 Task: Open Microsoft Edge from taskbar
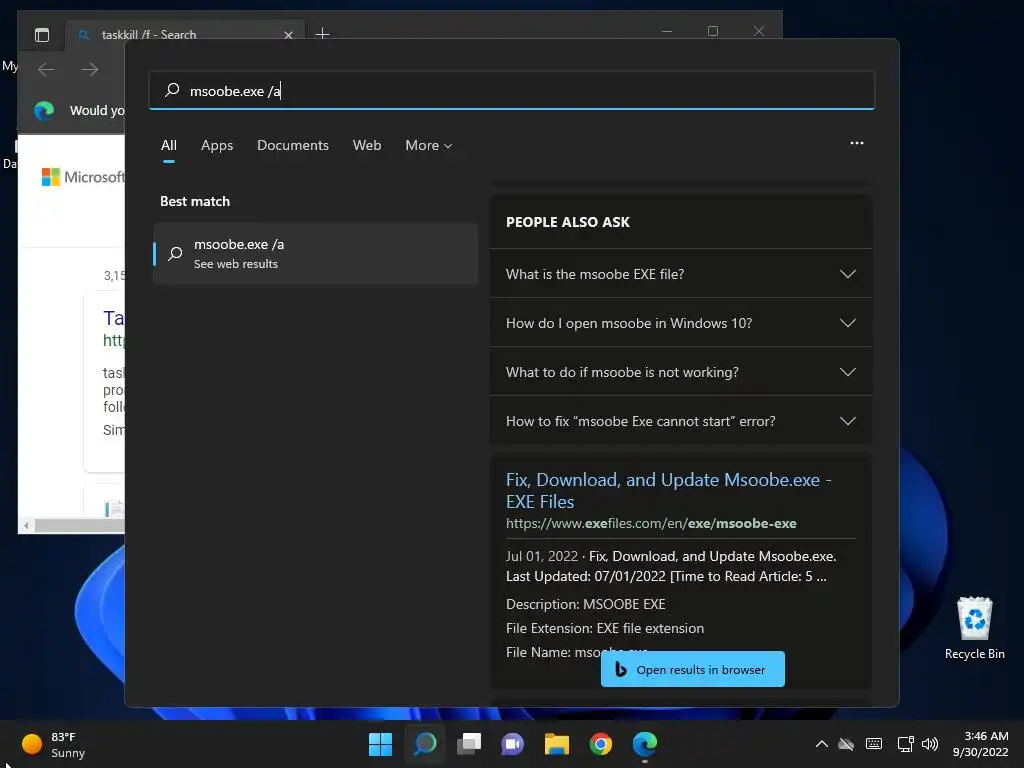(645, 744)
